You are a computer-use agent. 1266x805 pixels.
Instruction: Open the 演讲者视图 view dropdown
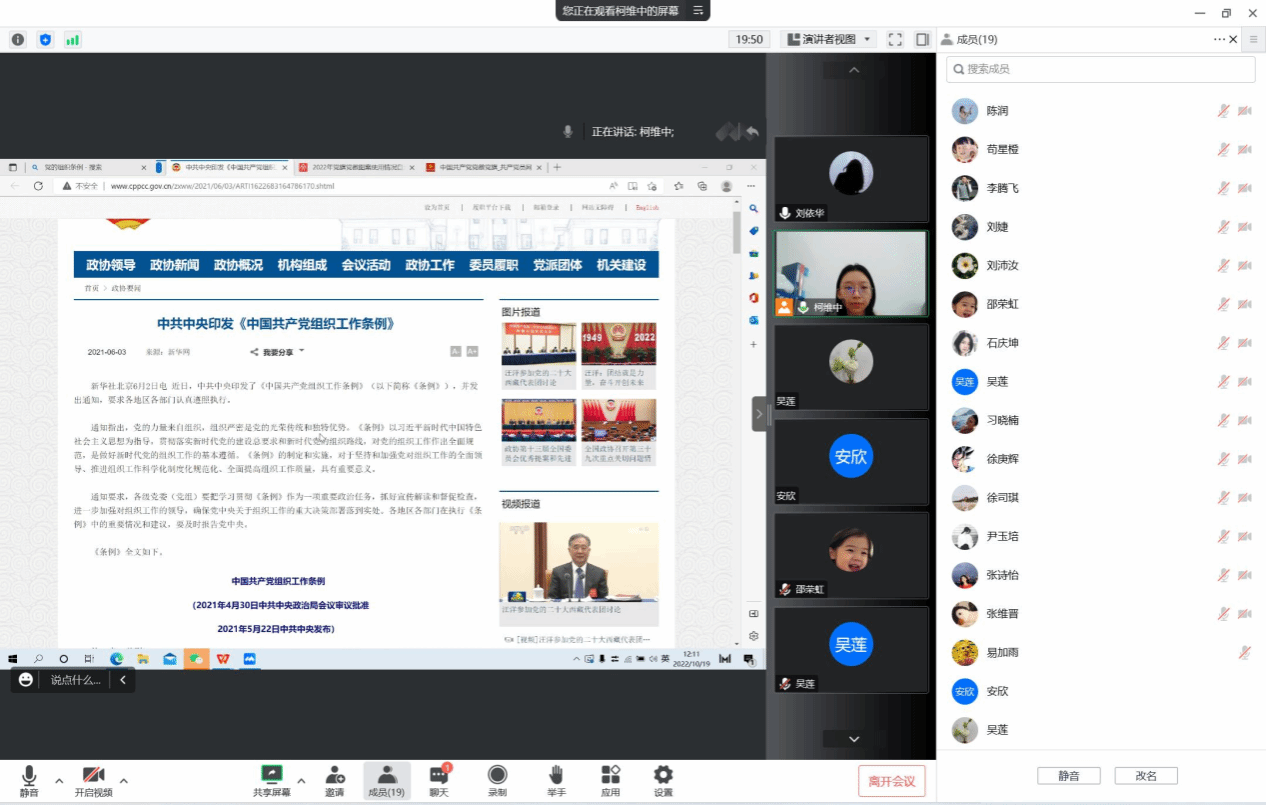point(828,39)
